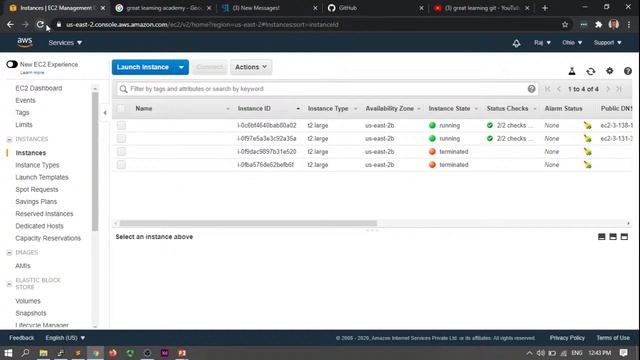Viewport: 640px width, 360px height.
Task: Open the Services dropdown menu
Action: (x=65, y=42)
